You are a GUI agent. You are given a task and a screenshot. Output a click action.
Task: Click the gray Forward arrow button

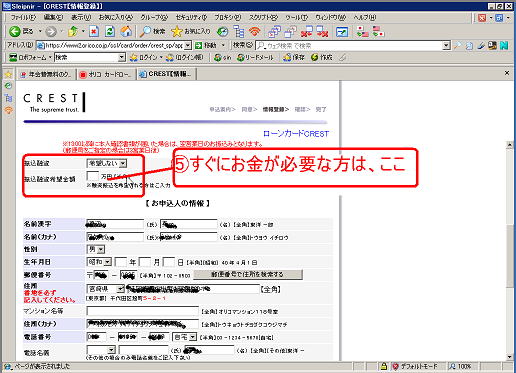51,32
